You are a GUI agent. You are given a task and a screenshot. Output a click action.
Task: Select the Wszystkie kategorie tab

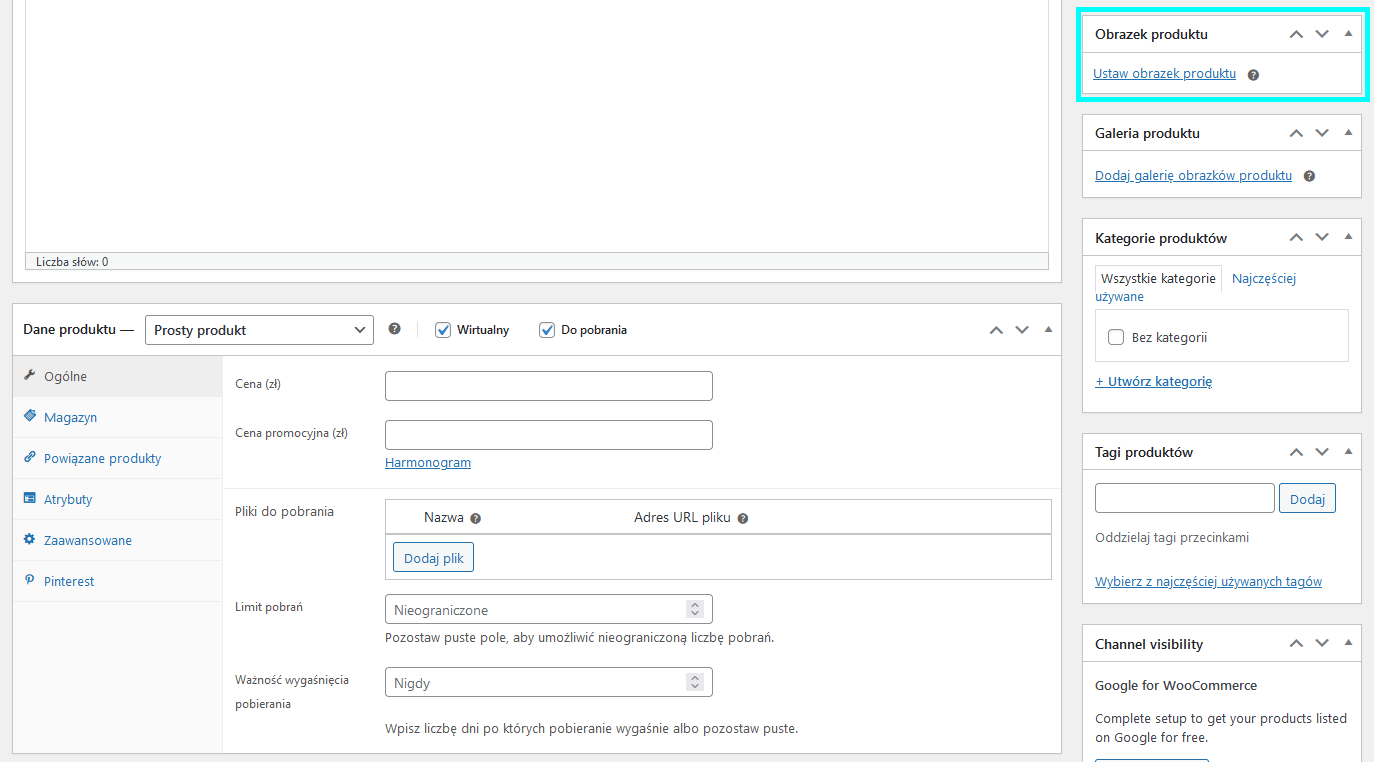pyautogui.click(x=1157, y=278)
